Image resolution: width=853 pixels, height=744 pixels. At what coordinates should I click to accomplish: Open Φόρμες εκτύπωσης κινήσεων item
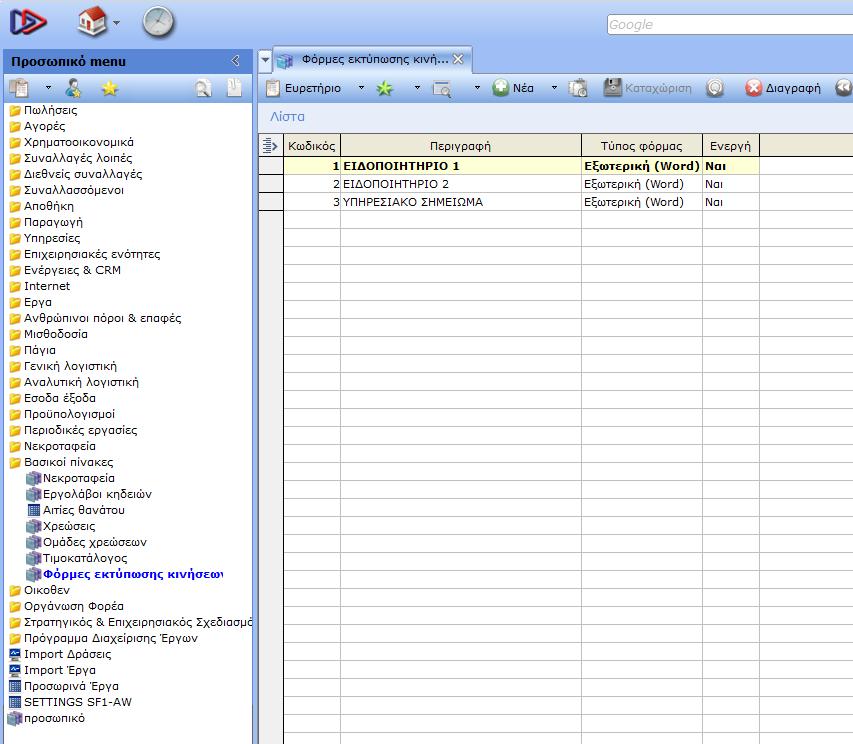126,574
